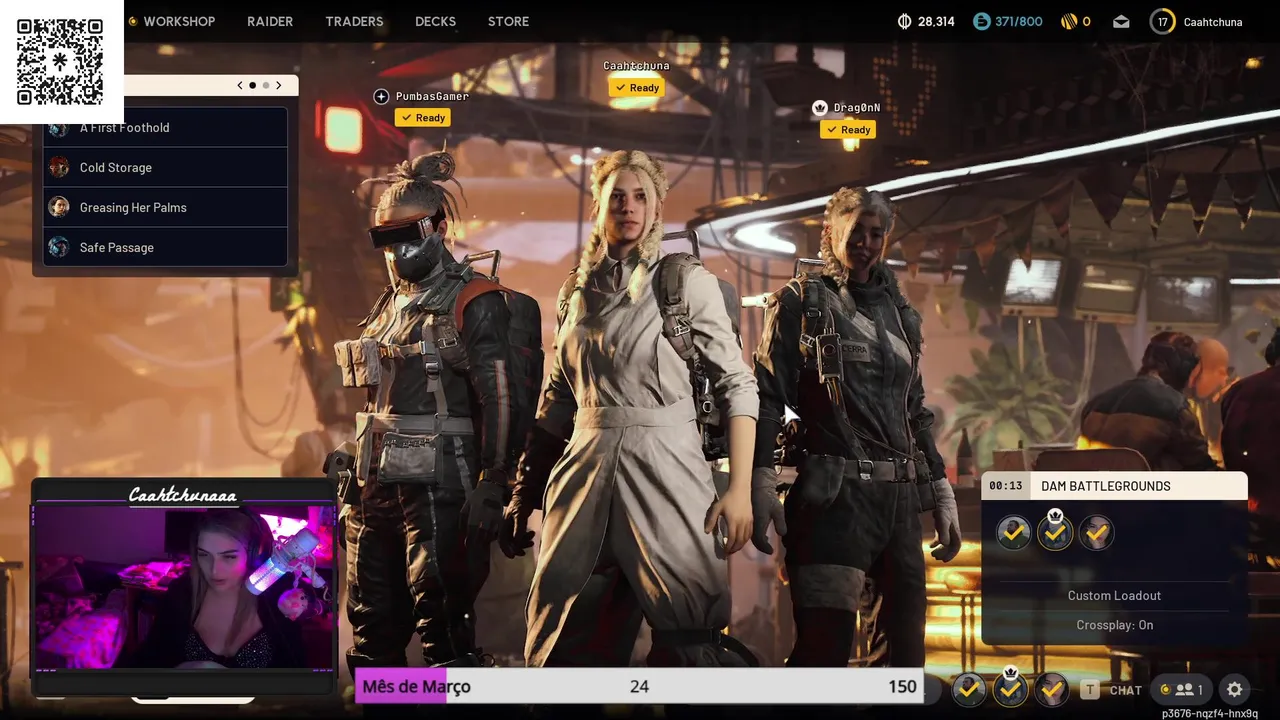Screen dimensions: 1280x720
Task: Click the coin currency icon near 28.314
Action: pos(905,21)
